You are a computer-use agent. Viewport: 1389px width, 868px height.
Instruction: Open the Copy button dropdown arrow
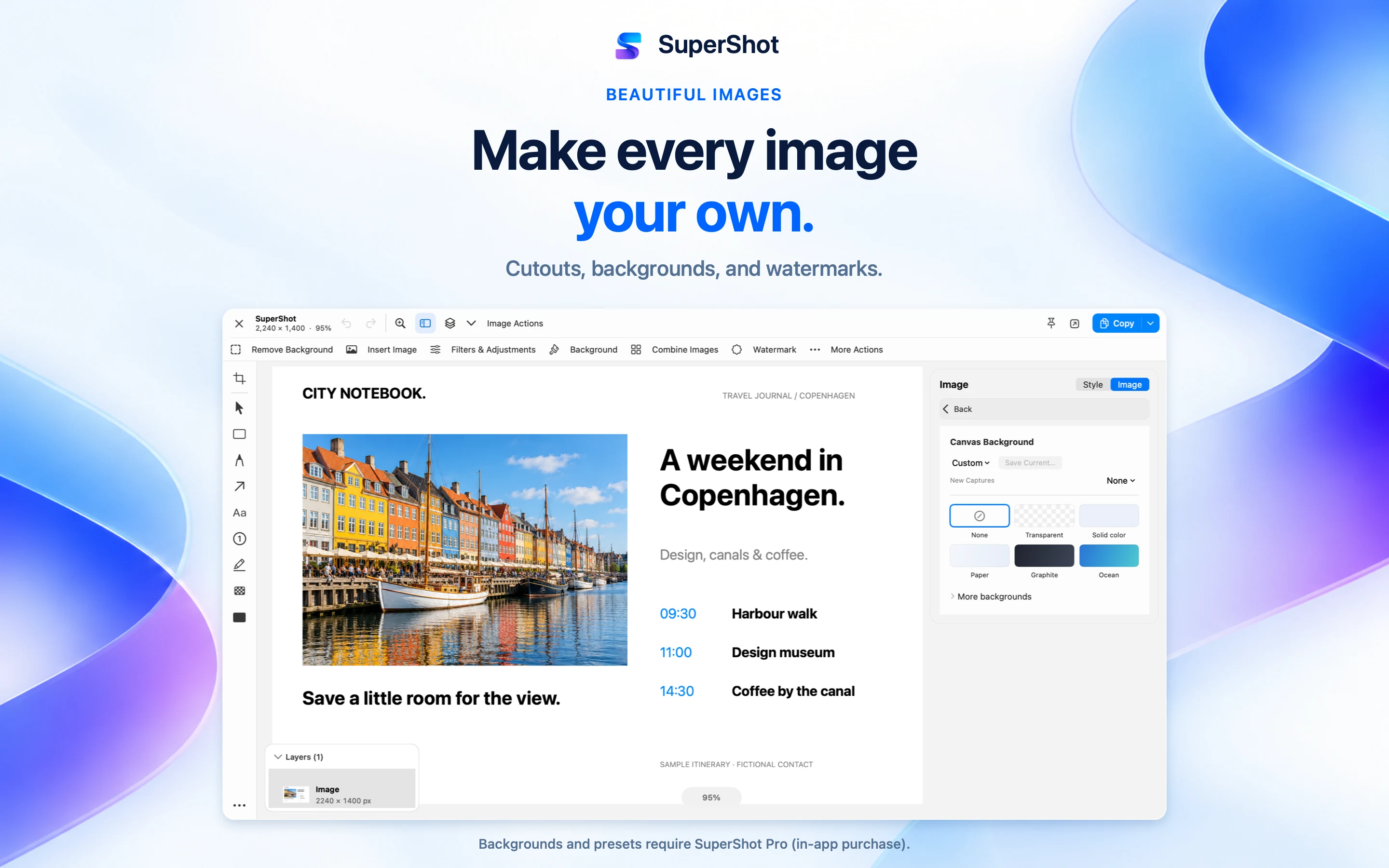tap(1150, 323)
